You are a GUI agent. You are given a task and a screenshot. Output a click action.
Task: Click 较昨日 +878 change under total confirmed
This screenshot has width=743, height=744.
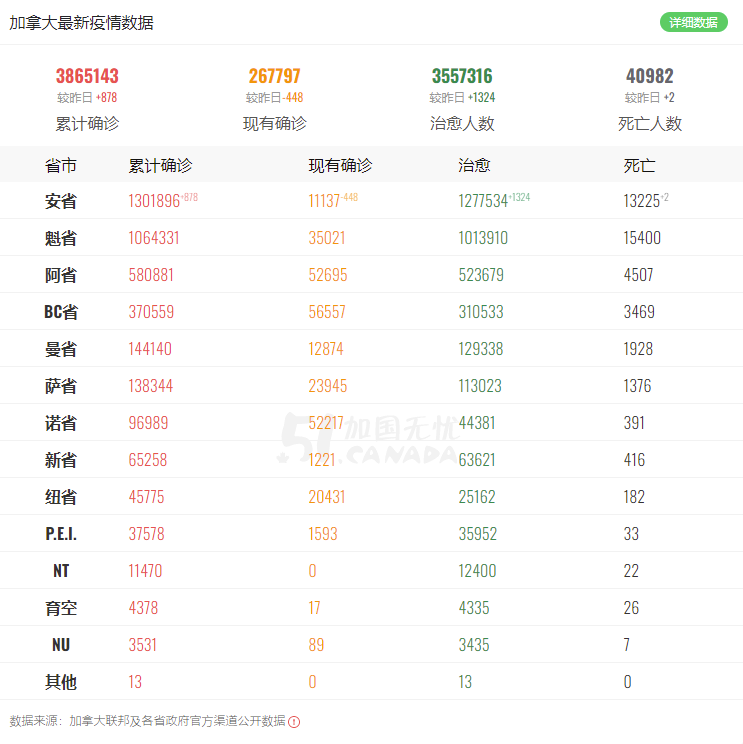[87, 98]
